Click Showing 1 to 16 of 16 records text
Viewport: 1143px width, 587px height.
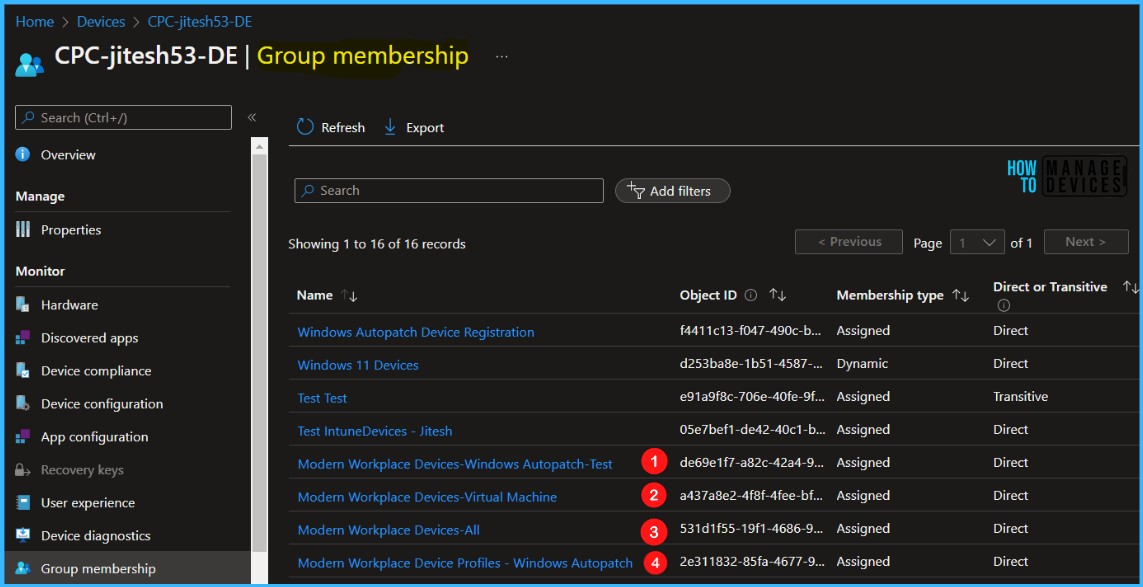(x=377, y=244)
